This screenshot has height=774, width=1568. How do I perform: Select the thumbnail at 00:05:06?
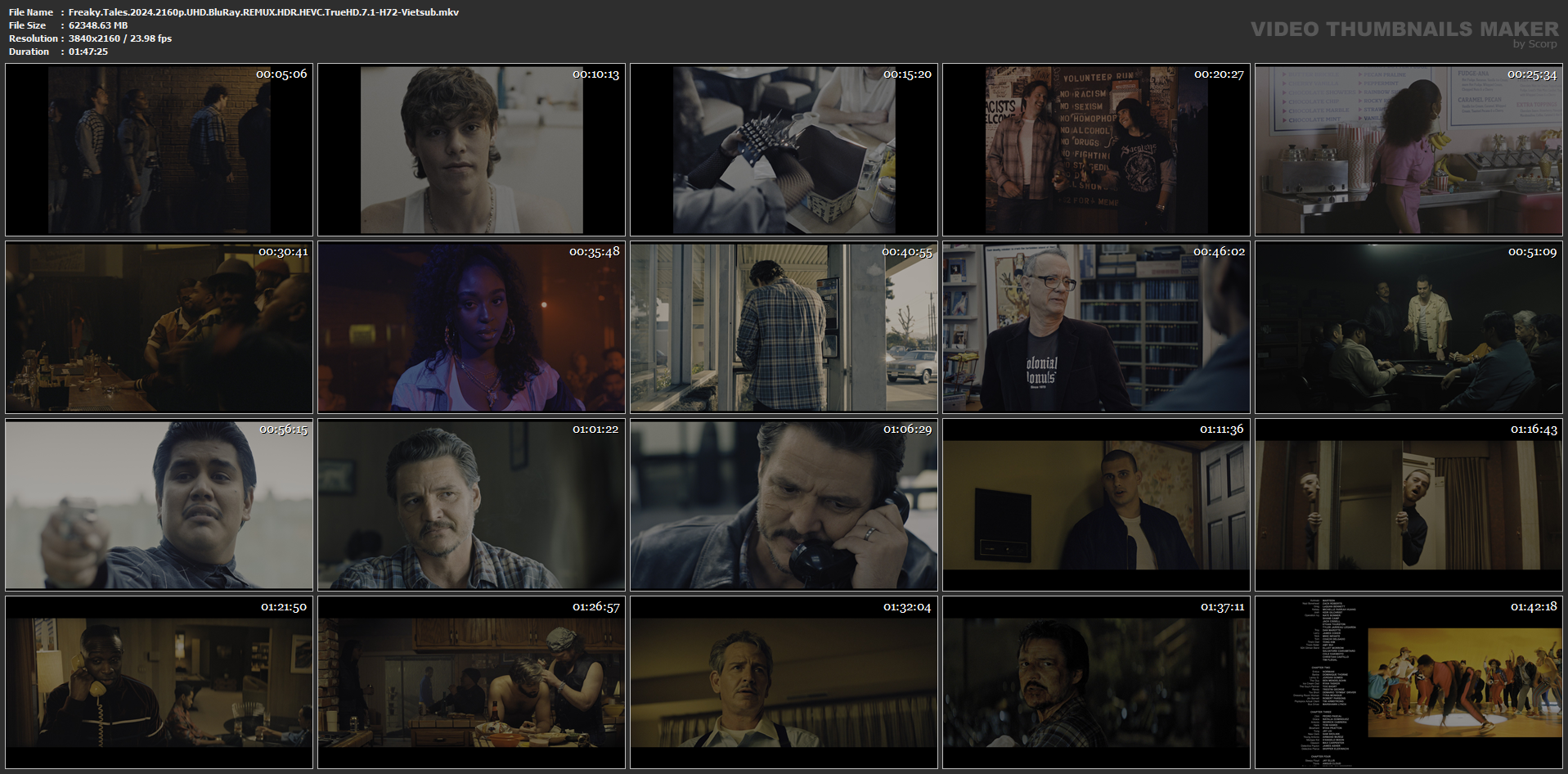click(x=159, y=151)
